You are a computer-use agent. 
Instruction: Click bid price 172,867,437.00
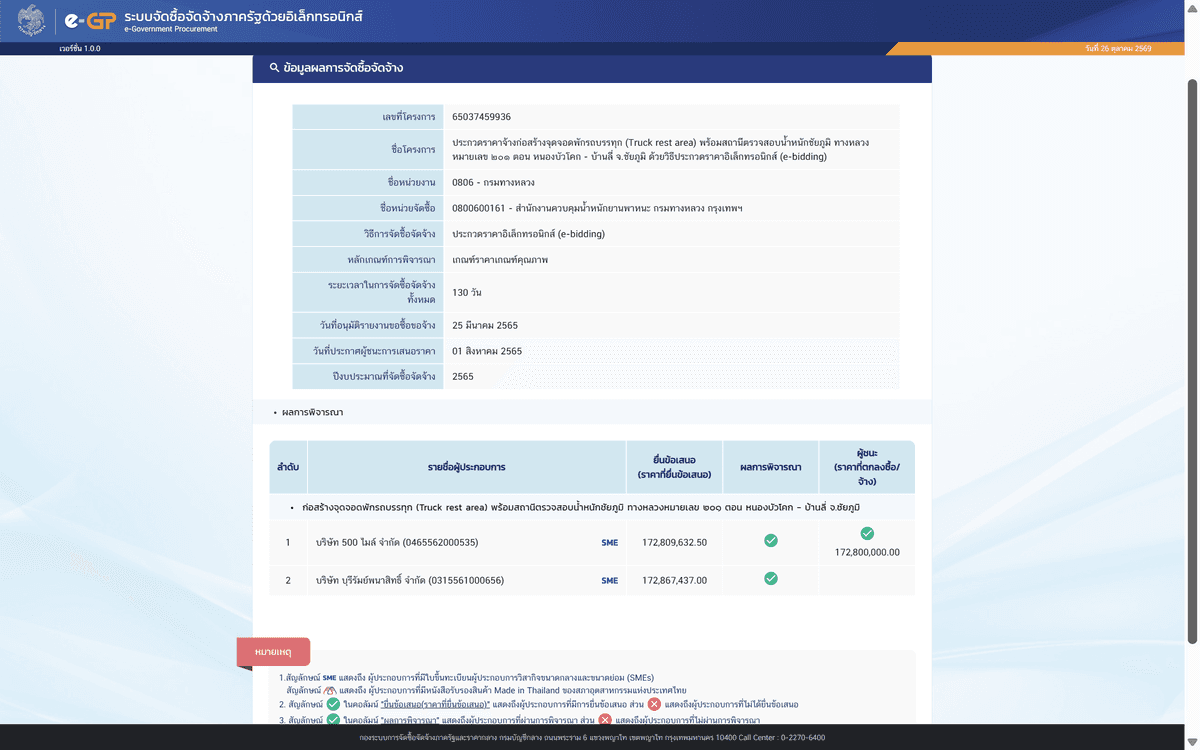(x=674, y=580)
